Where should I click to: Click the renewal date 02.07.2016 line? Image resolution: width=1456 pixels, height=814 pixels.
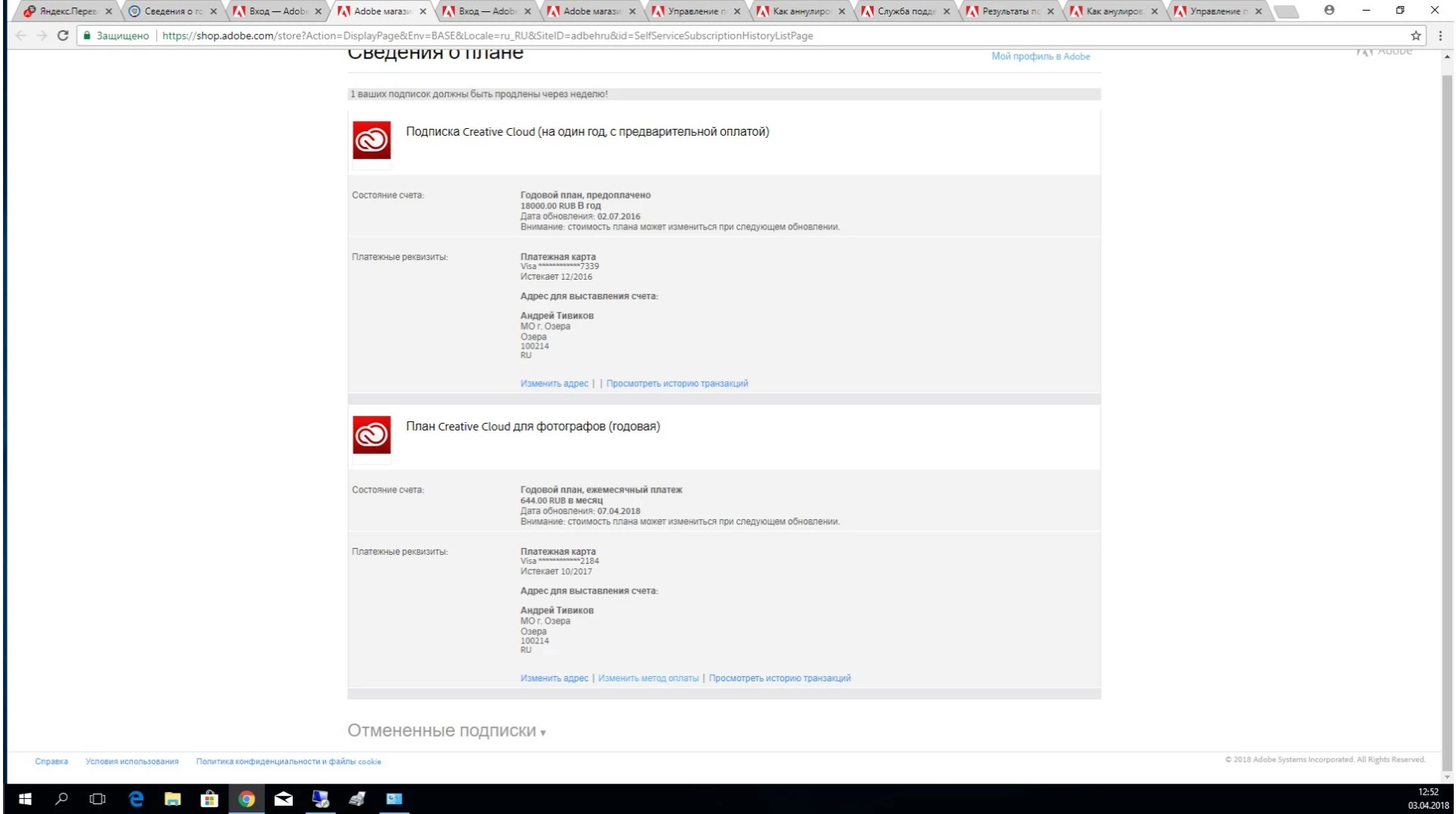[x=580, y=216]
